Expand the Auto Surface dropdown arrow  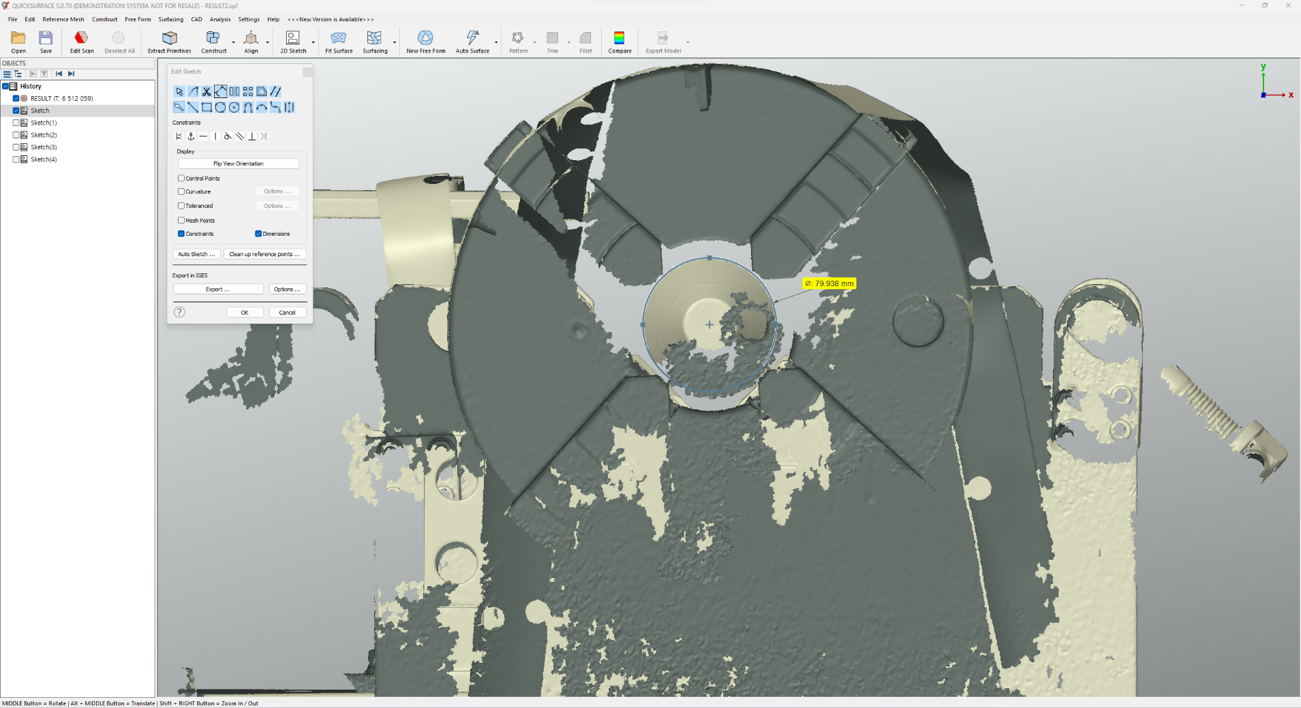(x=496, y=42)
